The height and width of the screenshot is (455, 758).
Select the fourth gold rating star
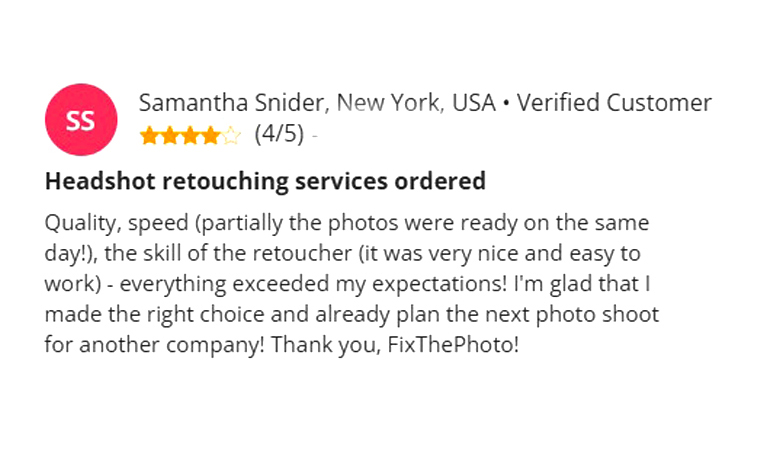pyautogui.click(x=210, y=135)
